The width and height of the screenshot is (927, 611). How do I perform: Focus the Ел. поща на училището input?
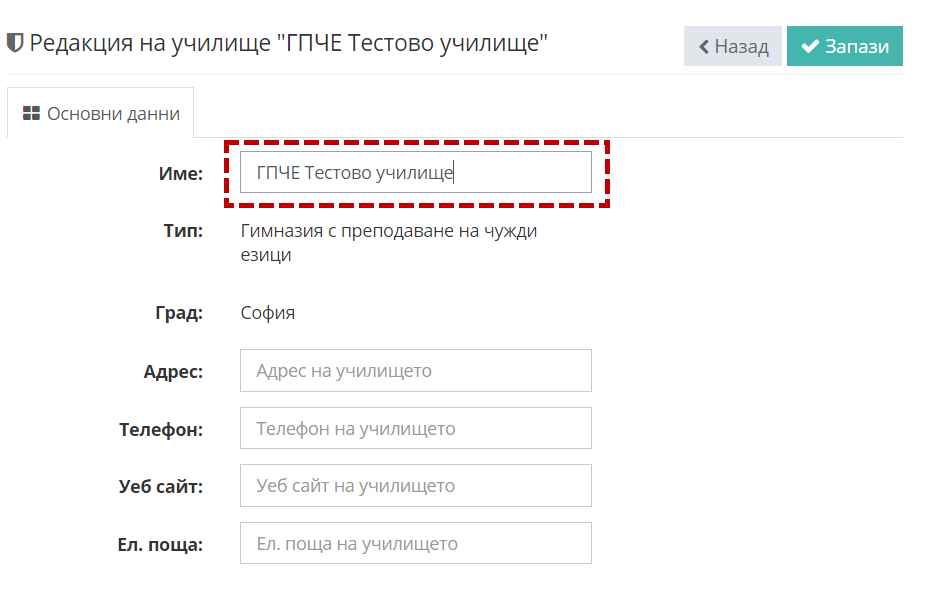[415, 544]
